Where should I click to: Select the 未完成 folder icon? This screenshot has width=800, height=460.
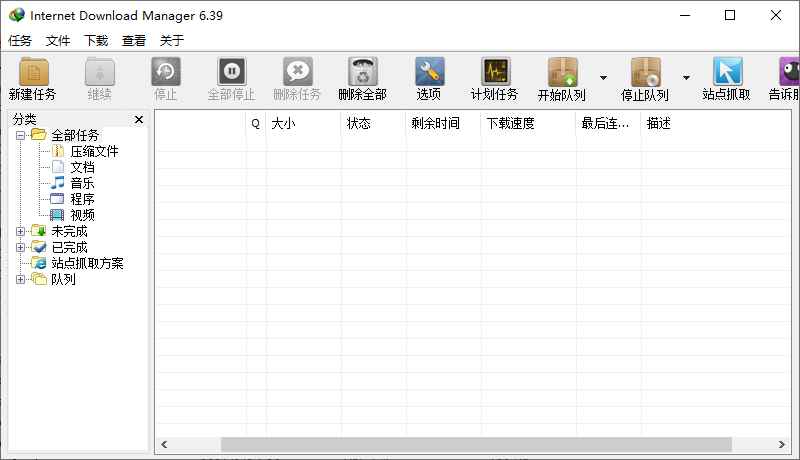click(39, 231)
